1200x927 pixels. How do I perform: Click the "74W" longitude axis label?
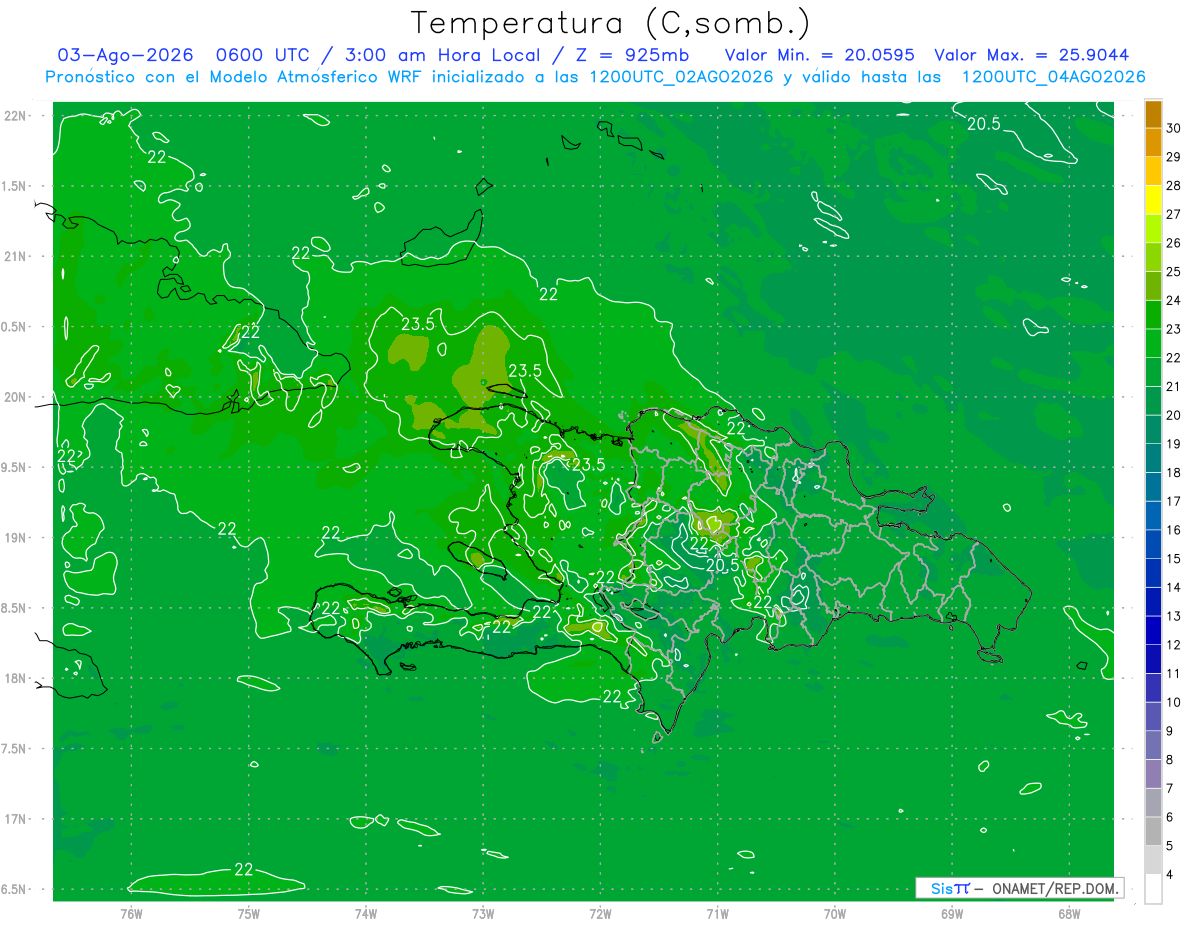tap(366, 913)
